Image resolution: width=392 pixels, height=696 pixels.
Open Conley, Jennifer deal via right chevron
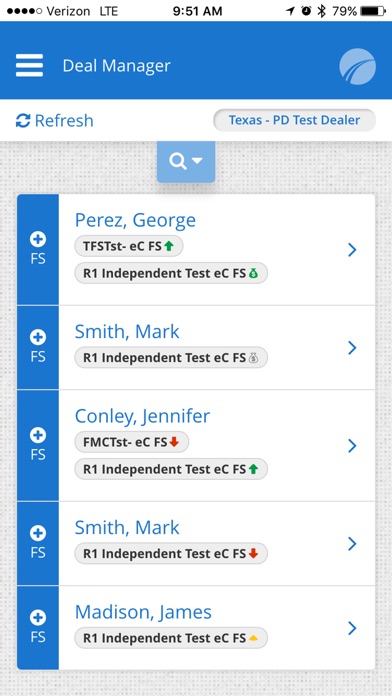coord(352,445)
